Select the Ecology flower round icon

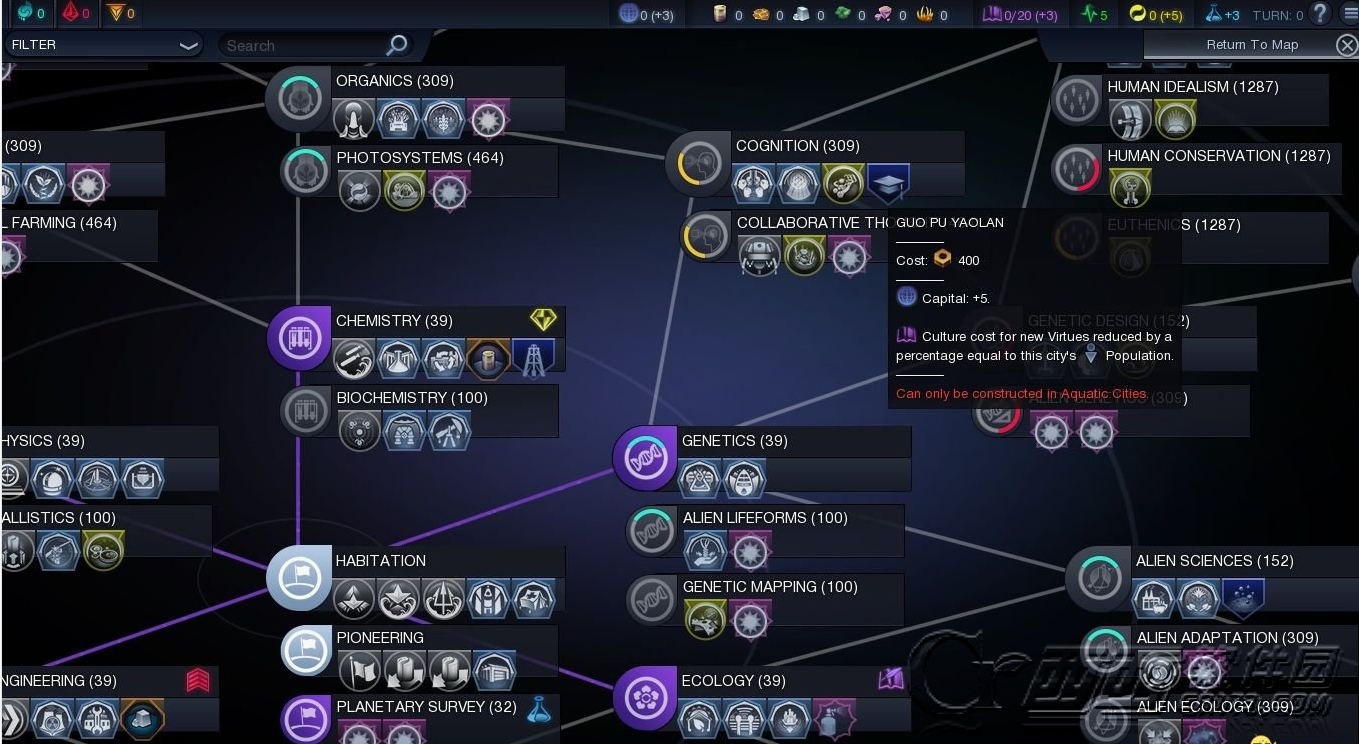(x=645, y=697)
